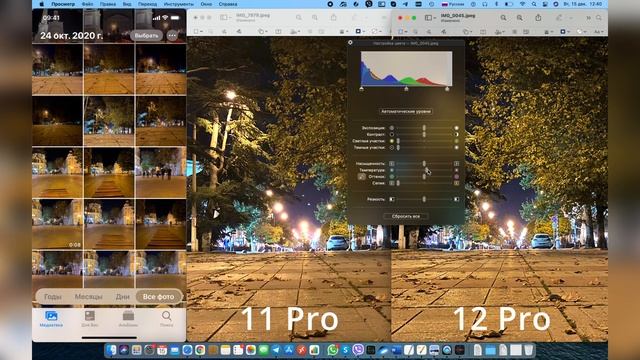This screenshot has height=360, width=640.
Task: Open the first photo thumbnail in the grid
Action: (x=57, y=69)
